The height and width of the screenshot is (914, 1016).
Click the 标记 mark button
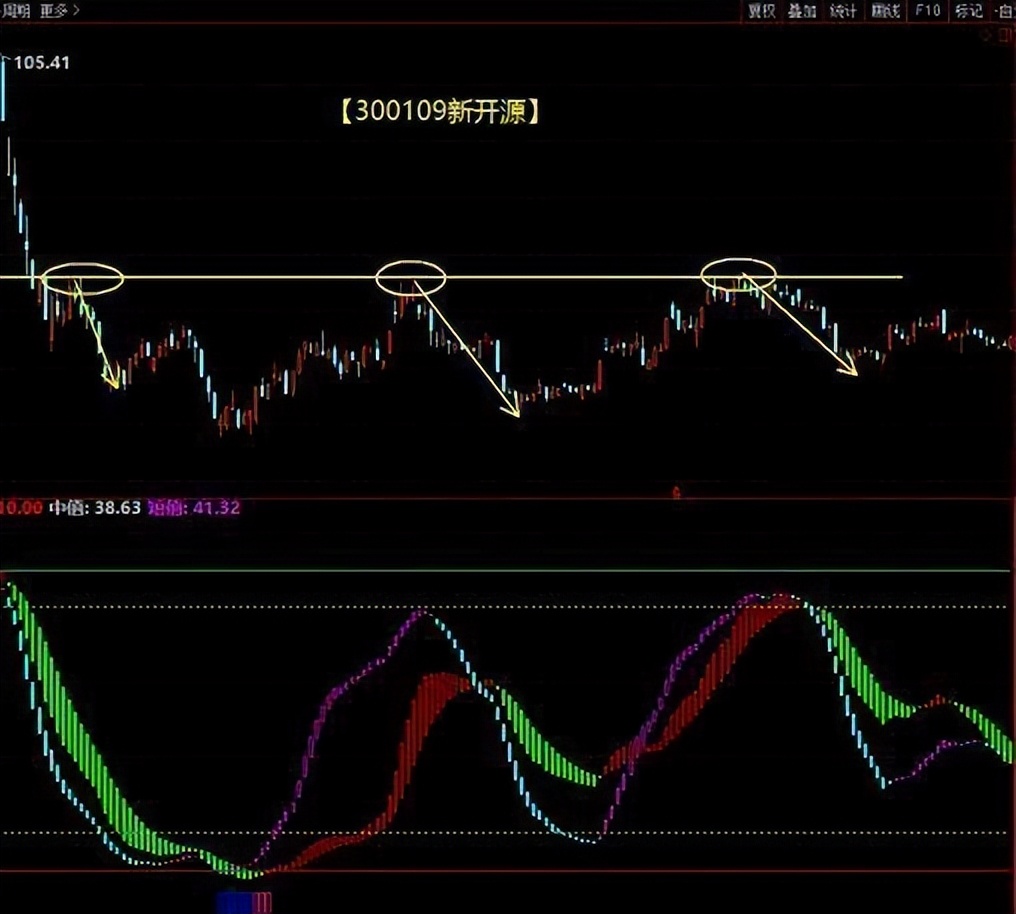tap(968, 11)
